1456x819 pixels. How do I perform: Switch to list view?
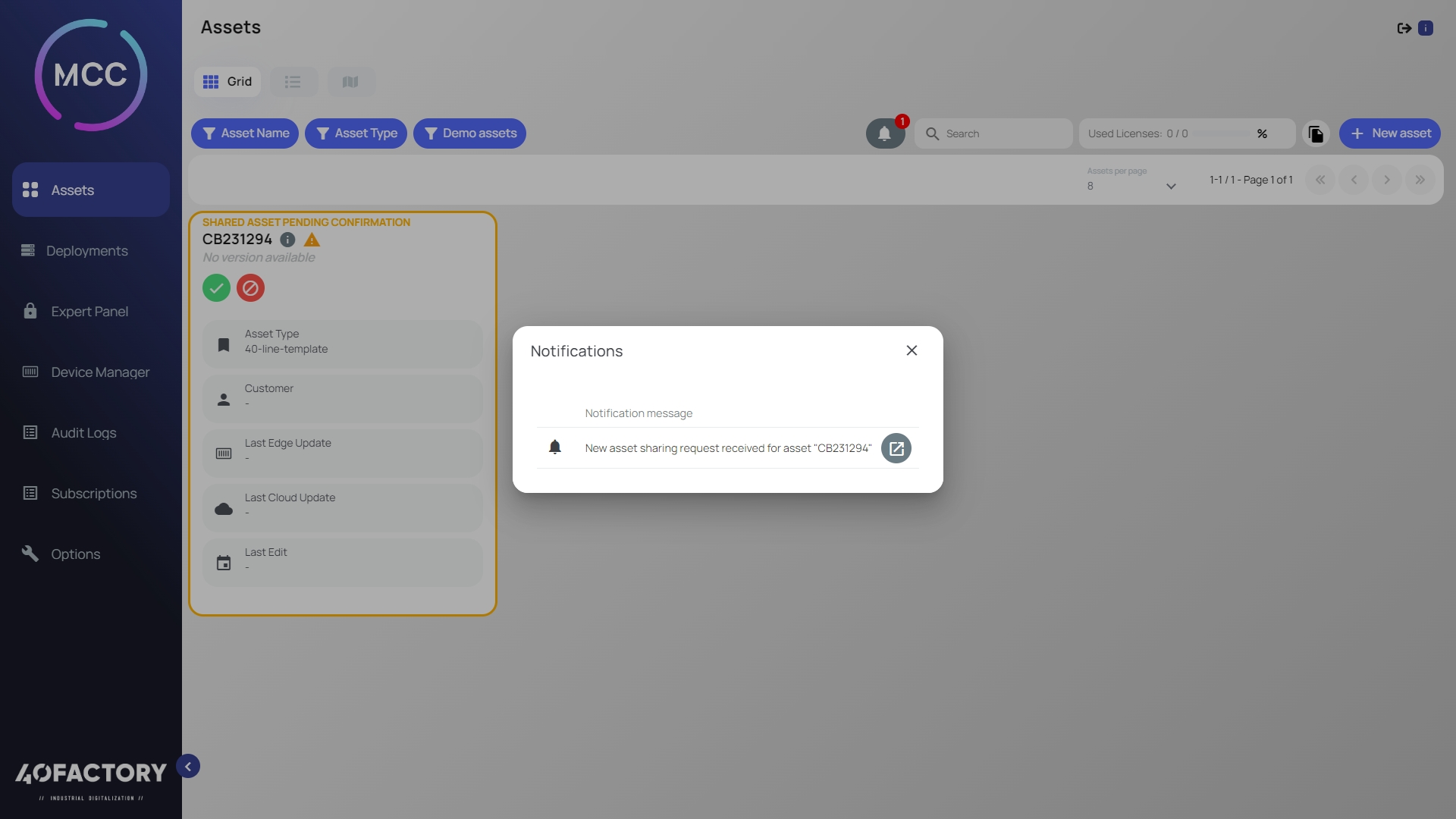(x=293, y=82)
